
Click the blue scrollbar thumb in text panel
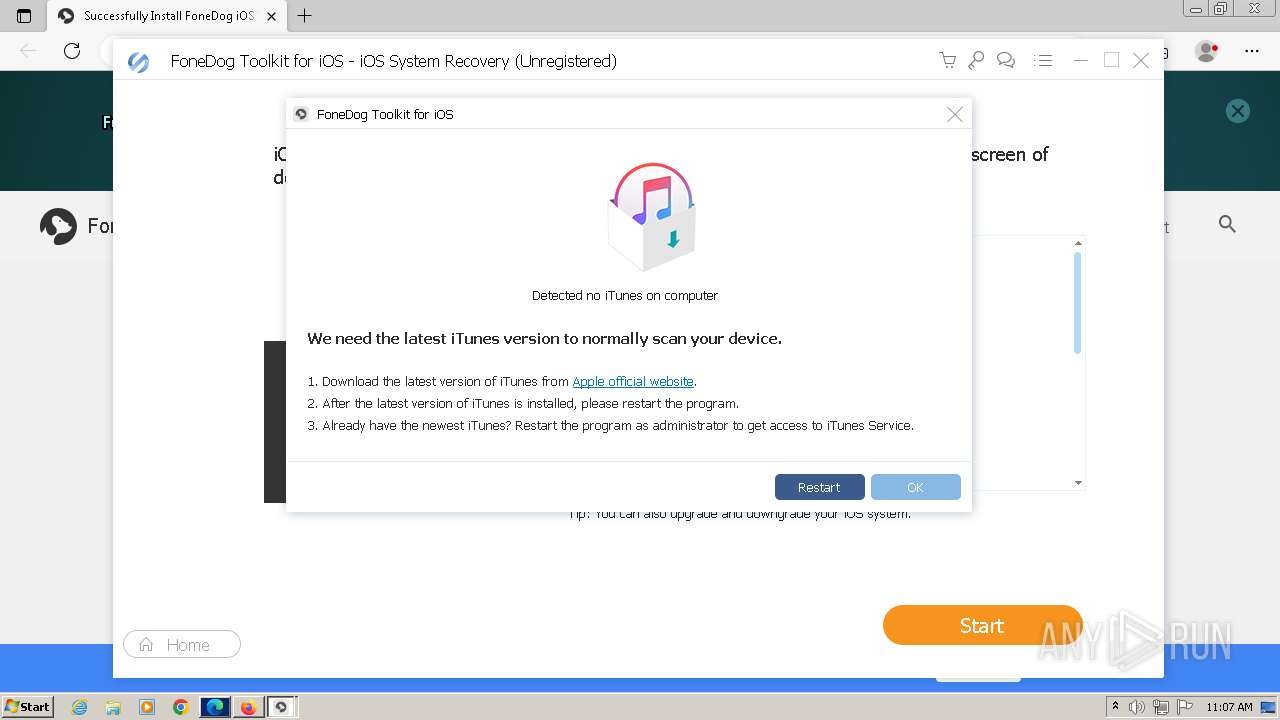tap(1077, 302)
